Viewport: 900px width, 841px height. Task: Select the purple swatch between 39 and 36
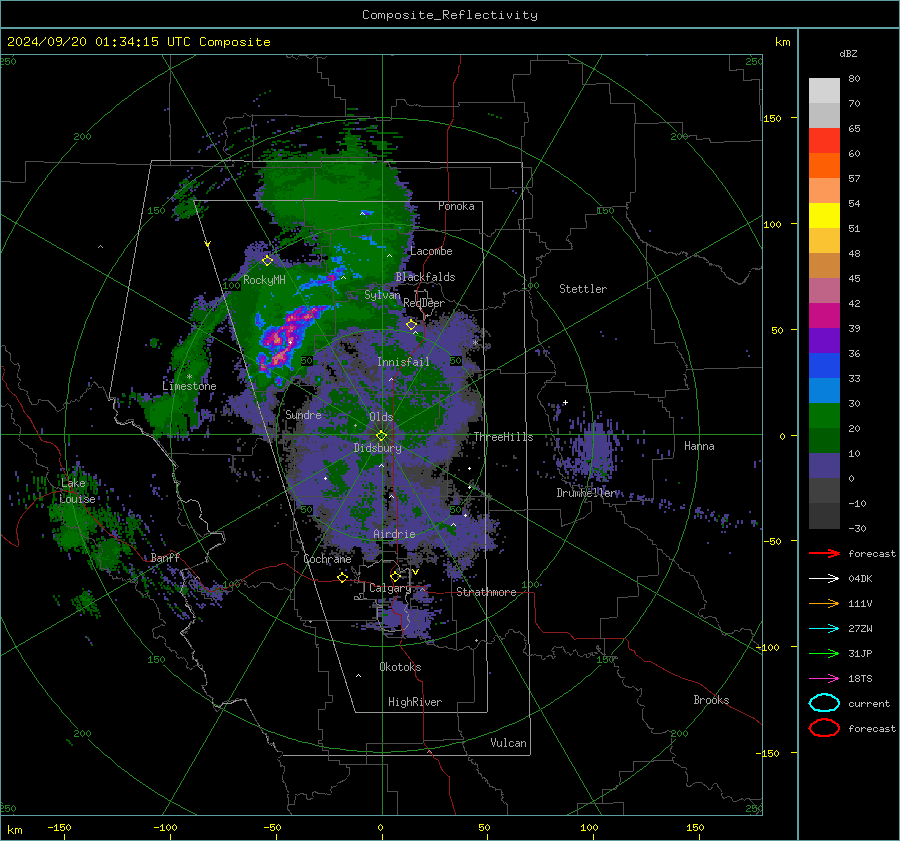tap(824, 340)
